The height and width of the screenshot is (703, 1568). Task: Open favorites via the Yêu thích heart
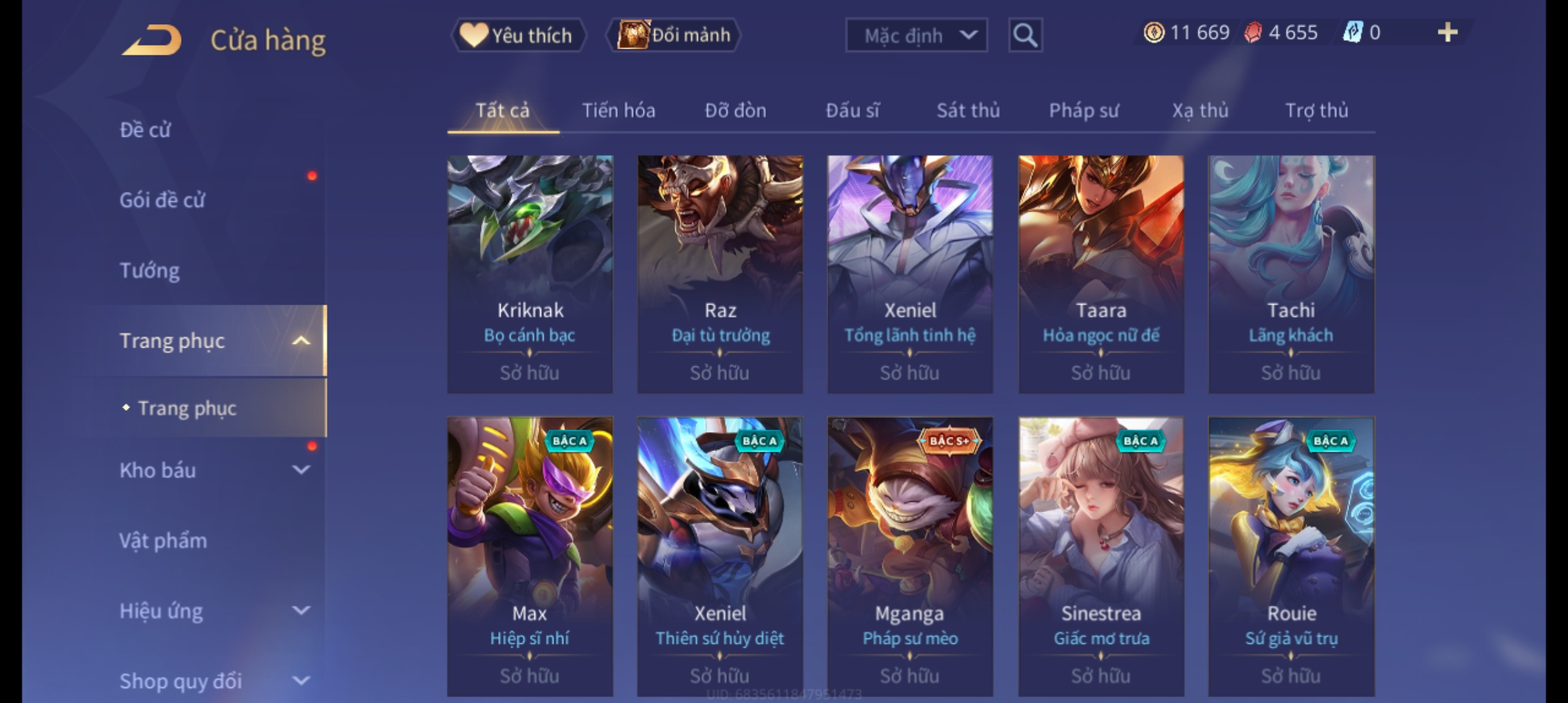tap(518, 35)
